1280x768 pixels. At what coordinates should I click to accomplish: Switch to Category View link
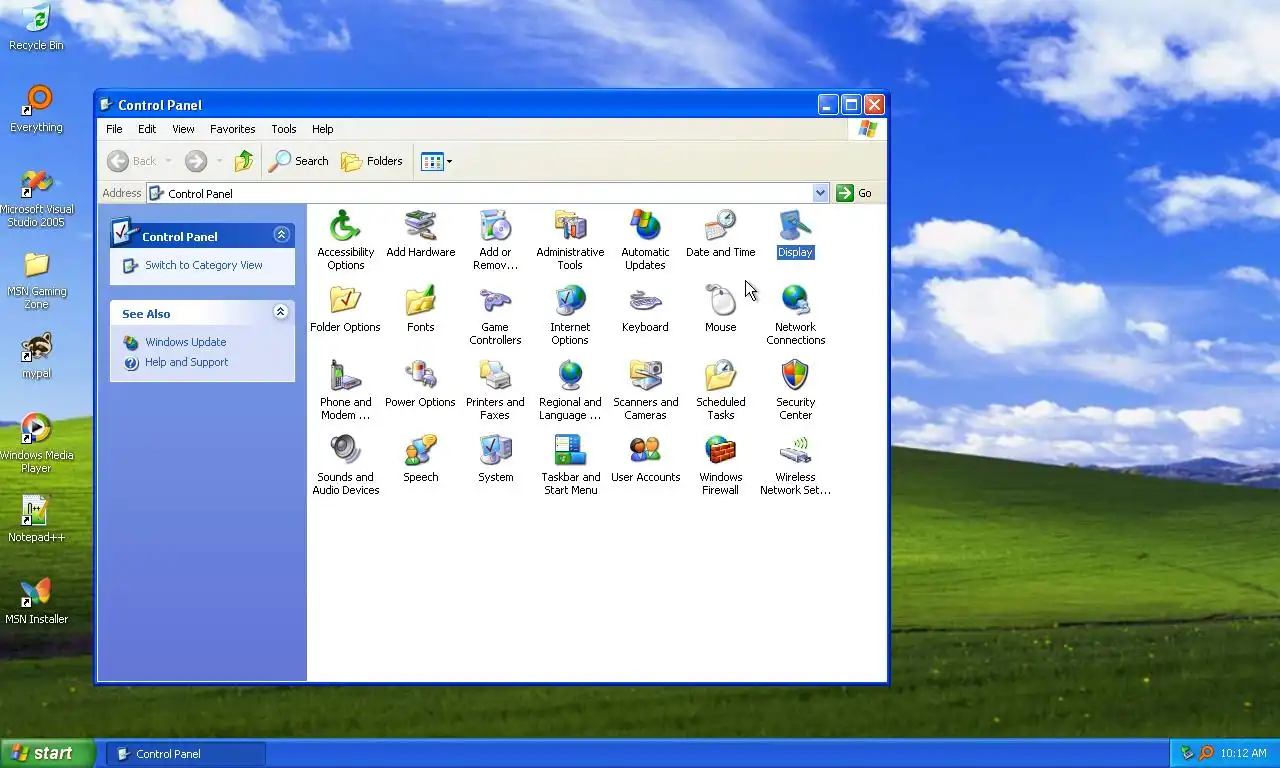[x=203, y=265]
